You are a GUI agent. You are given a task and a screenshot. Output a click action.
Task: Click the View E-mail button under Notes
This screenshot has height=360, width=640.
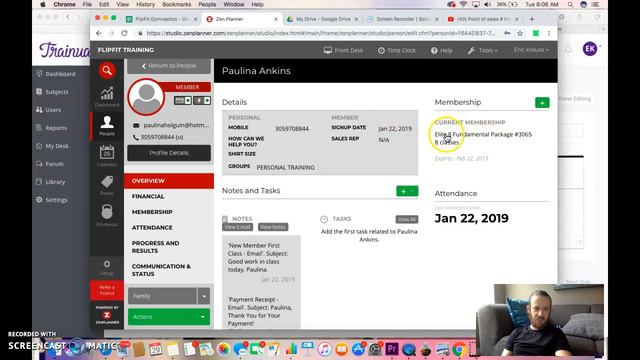pyautogui.click(x=238, y=227)
